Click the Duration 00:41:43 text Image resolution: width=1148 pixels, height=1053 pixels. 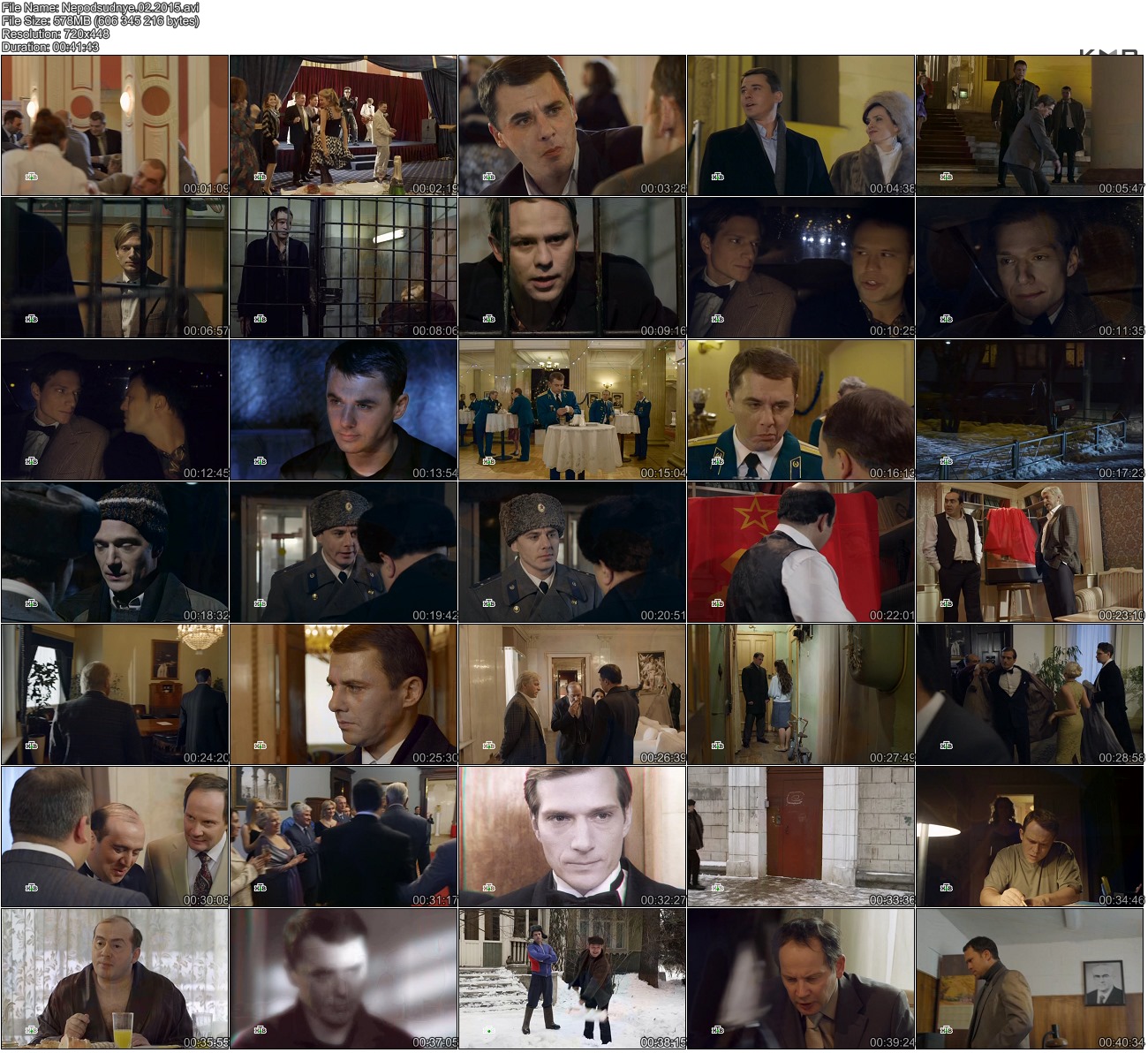click(50, 47)
